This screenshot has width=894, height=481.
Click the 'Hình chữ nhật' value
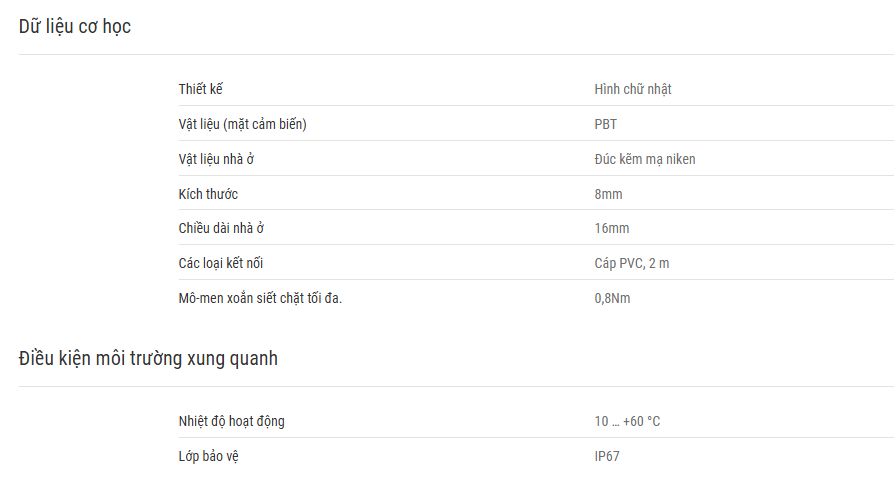point(633,89)
